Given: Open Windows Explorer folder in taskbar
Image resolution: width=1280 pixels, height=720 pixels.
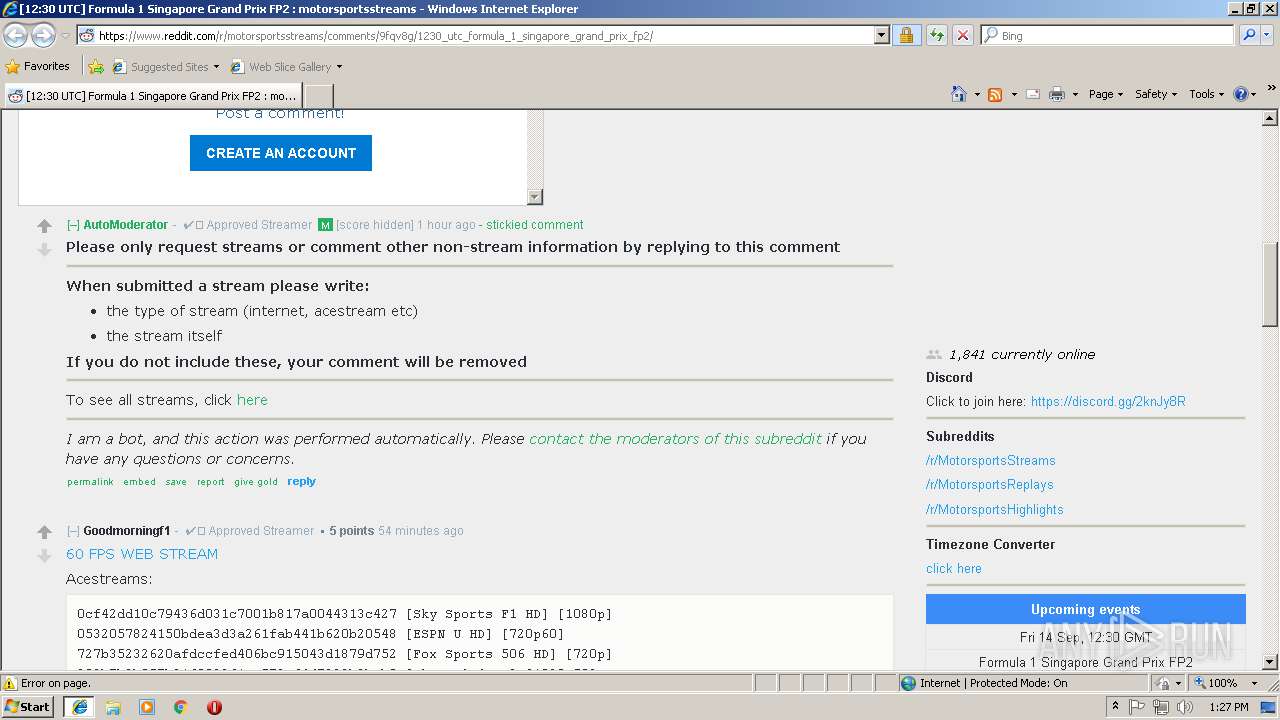Looking at the screenshot, I should 113,707.
